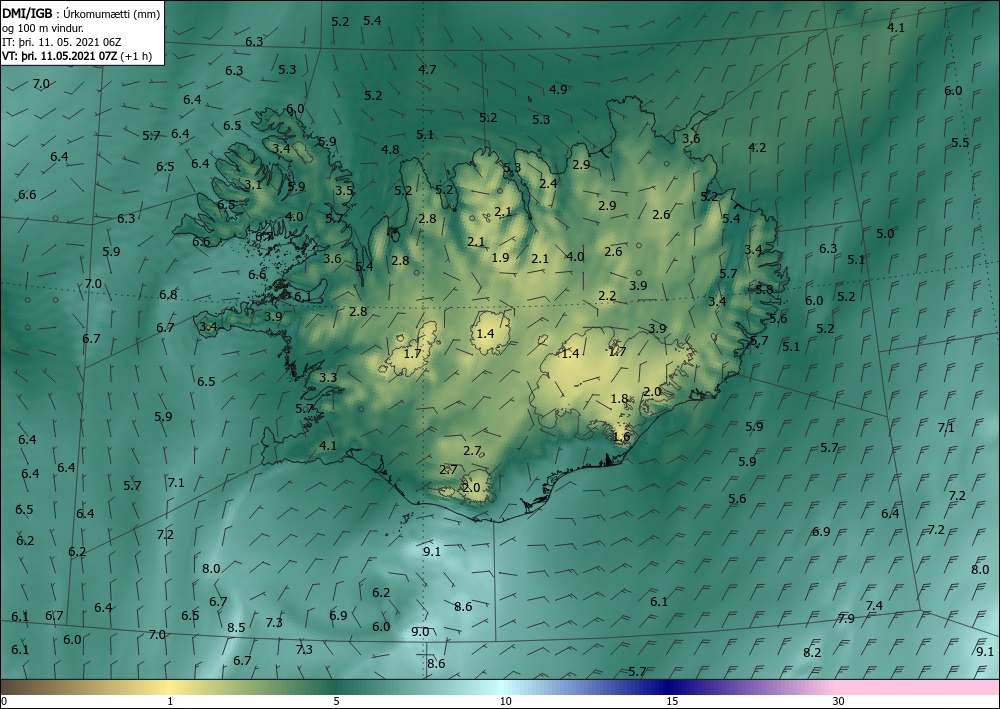1000x709 pixels.
Task: Select the 'IT: þri. 11. 05. 2021 06Z' line
Action: click(x=62, y=41)
